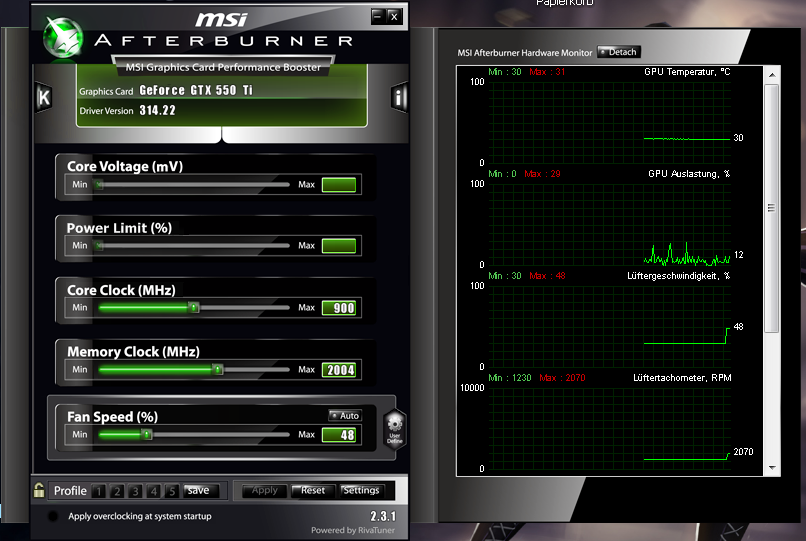Click the GPU Temperatur graph
This screenshot has height=541, width=806.
pos(610,123)
